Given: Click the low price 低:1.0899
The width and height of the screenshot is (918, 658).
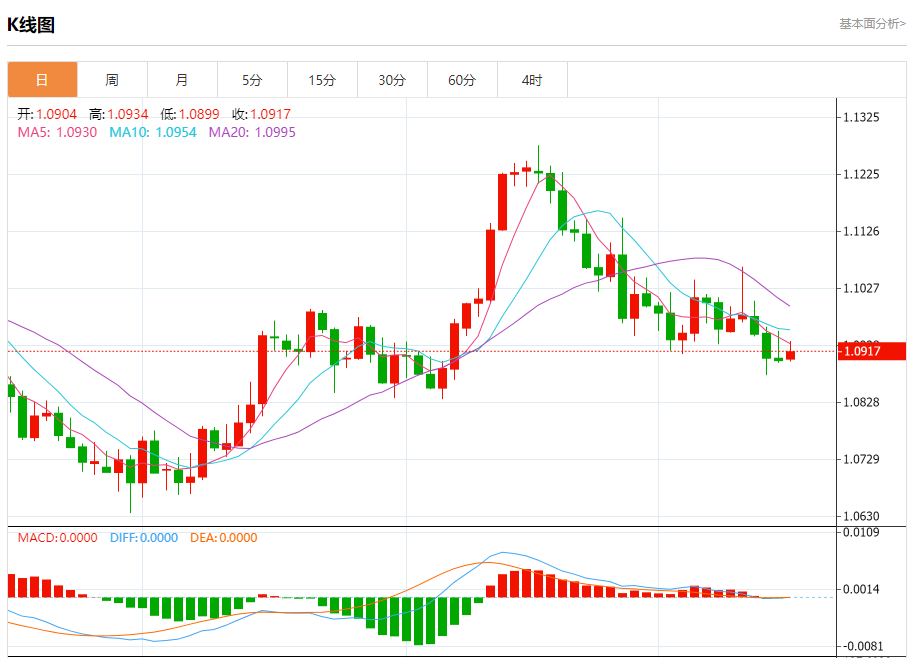Looking at the screenshot, I should [190, 114].
